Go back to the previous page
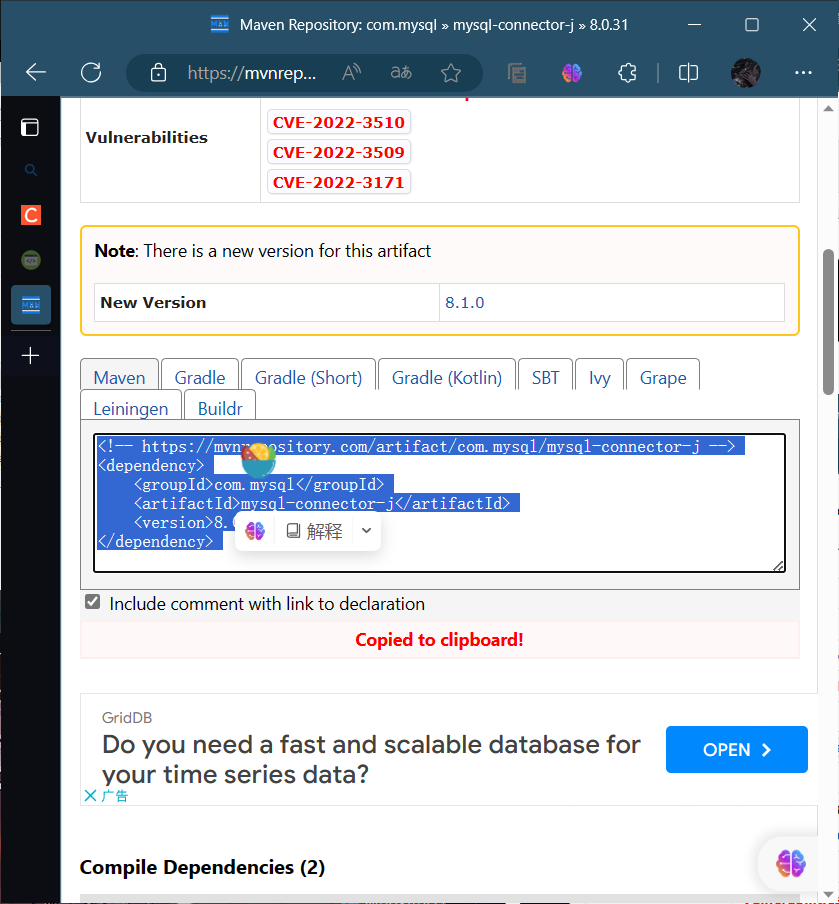 [36, 73]
